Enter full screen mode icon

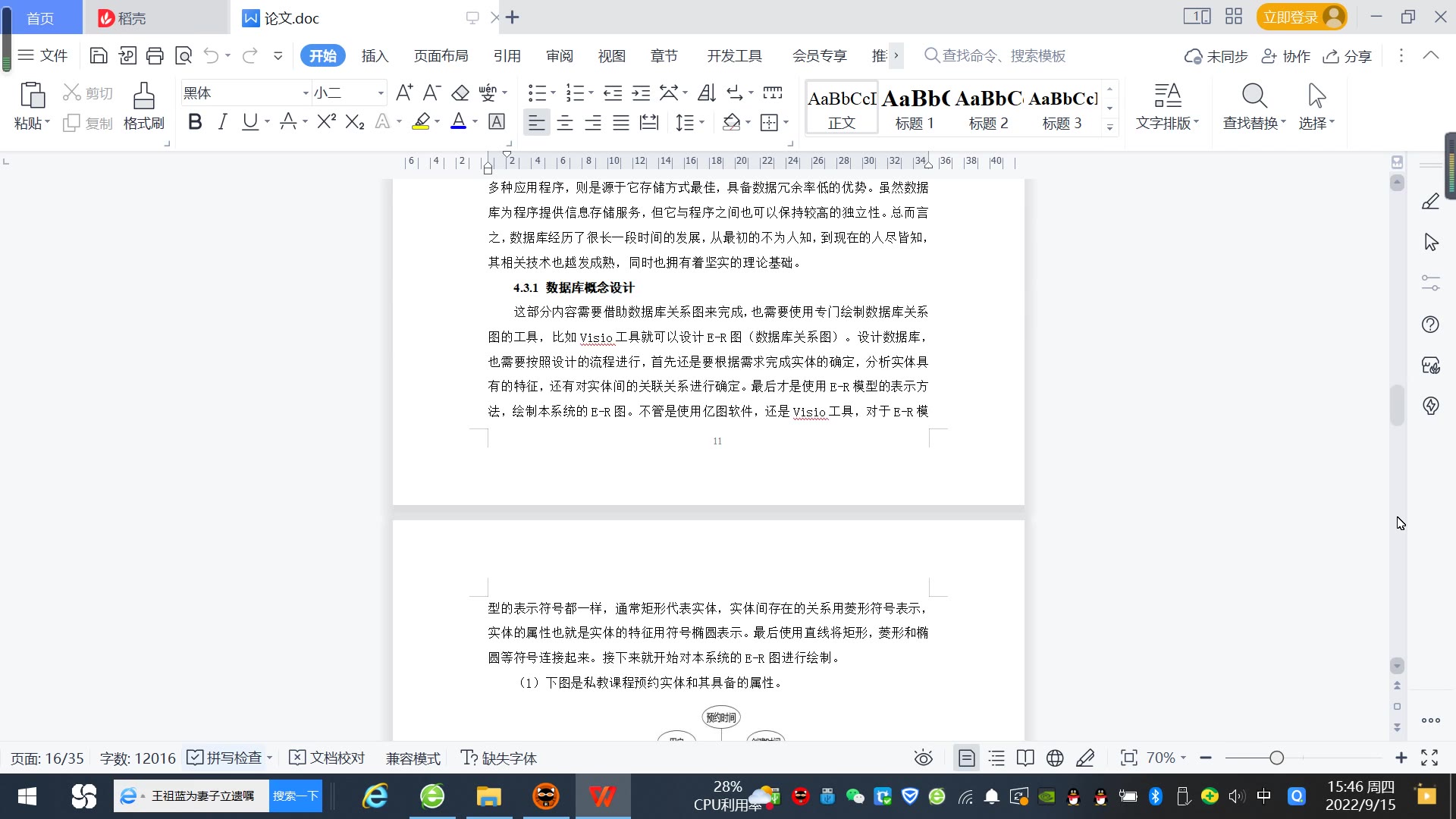[x=1429, y=758]
